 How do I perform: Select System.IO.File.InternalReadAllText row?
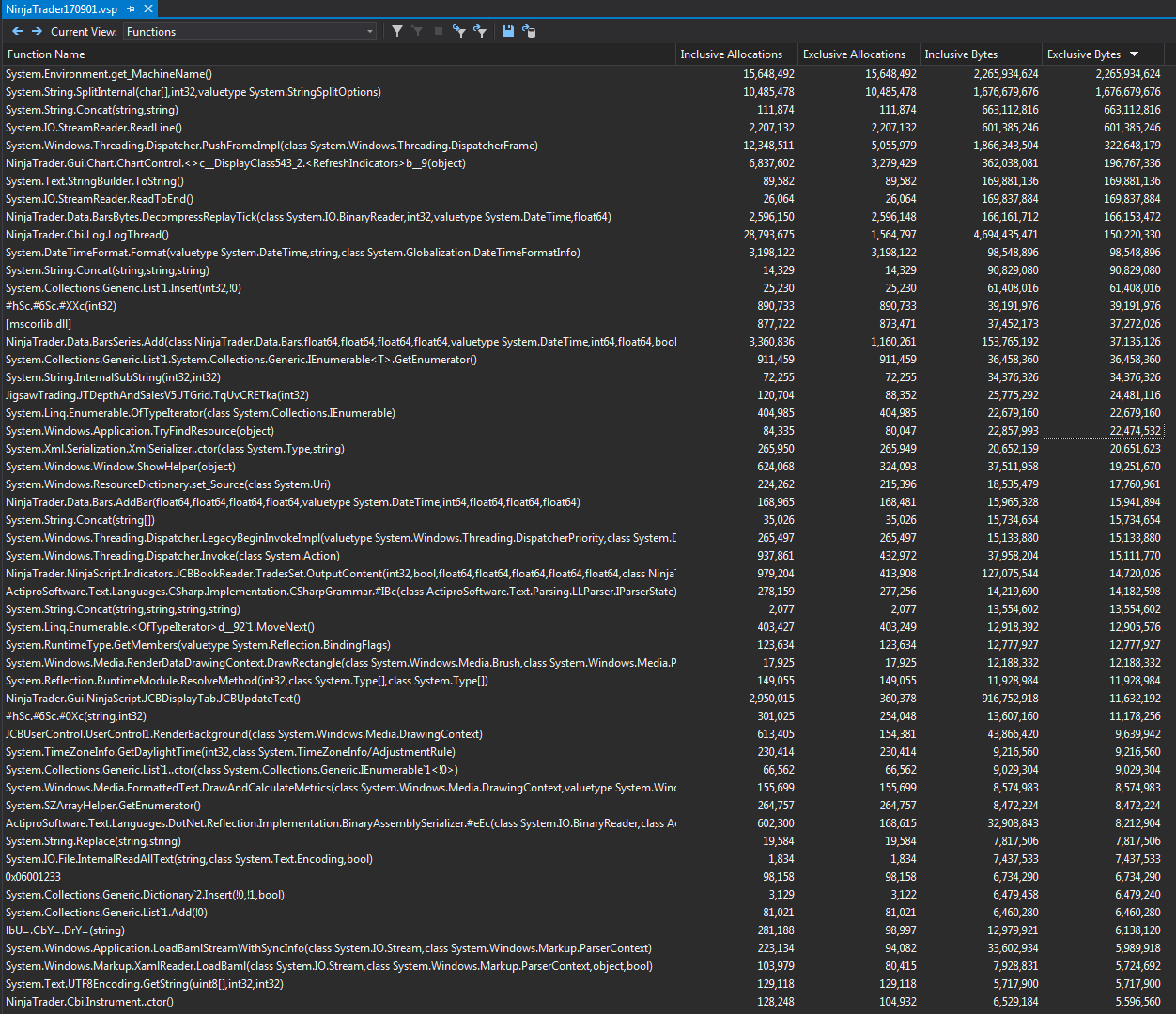[583, 859]
